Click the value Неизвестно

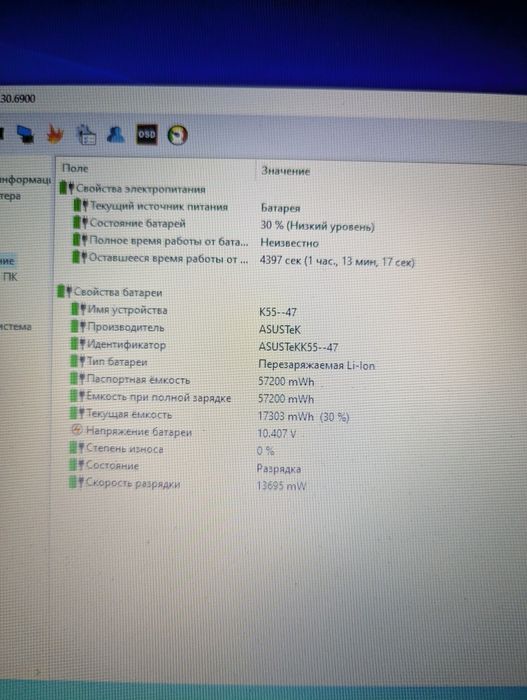click(x=289, y=243)
